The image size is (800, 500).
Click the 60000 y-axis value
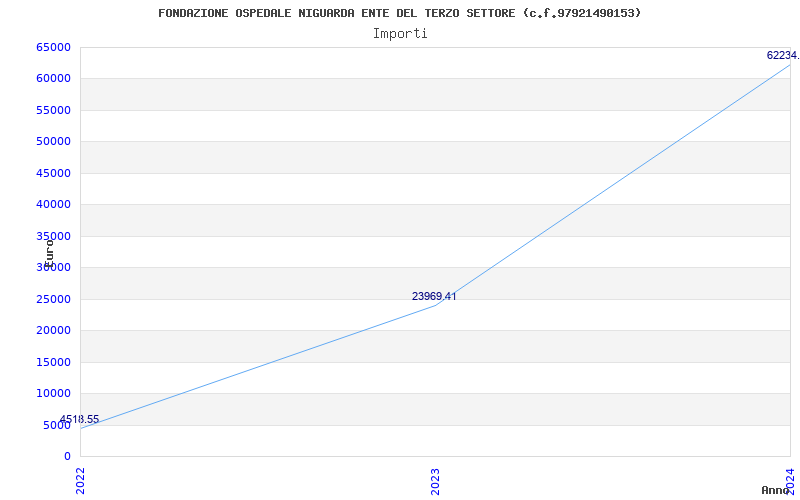pos(53,79)
